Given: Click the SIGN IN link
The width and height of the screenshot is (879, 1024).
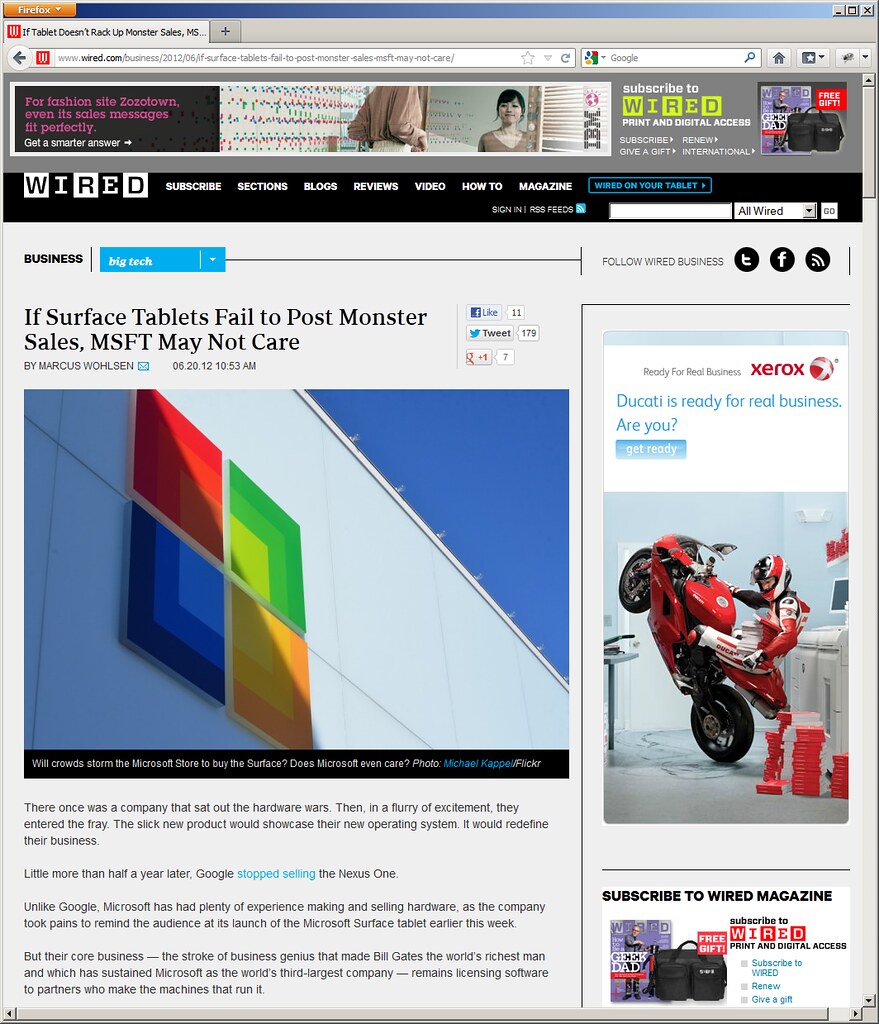Looking at the screenshot, I should click(507, 210).
